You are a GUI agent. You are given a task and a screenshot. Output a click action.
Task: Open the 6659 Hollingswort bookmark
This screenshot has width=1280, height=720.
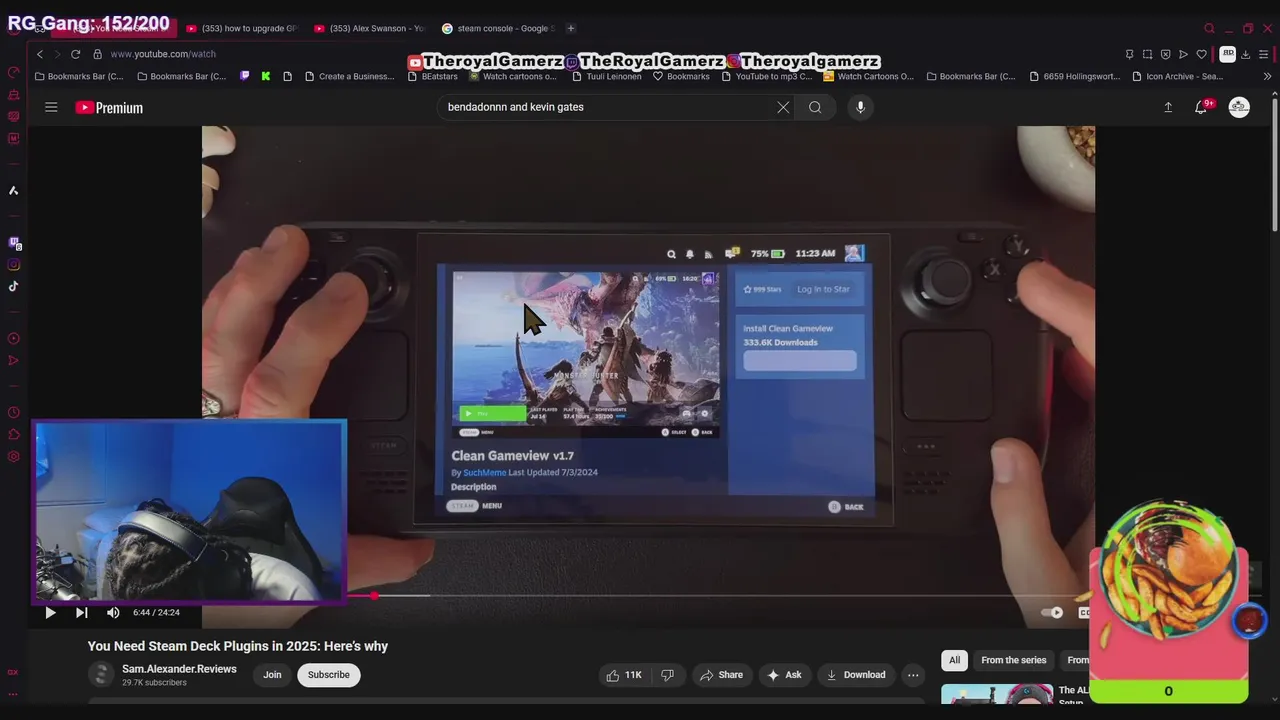[x=1074, y=76]
